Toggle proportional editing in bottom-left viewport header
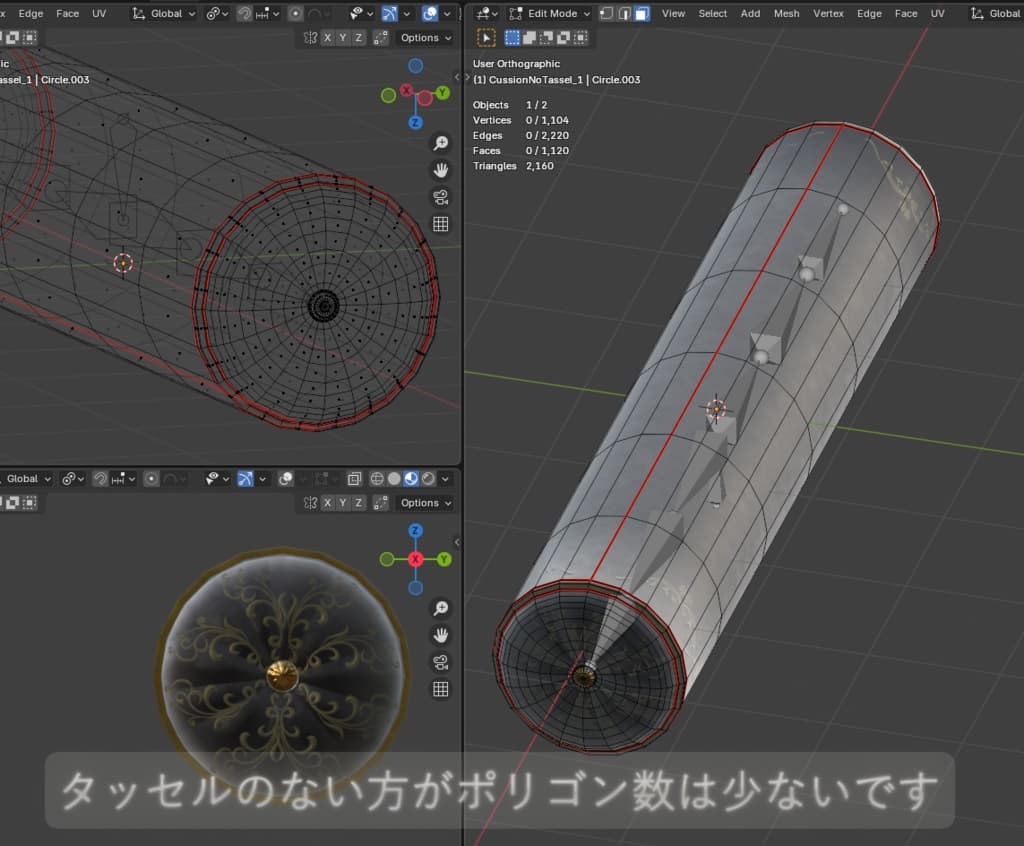The image size is (1024, 846). click(x=151, y=479)
